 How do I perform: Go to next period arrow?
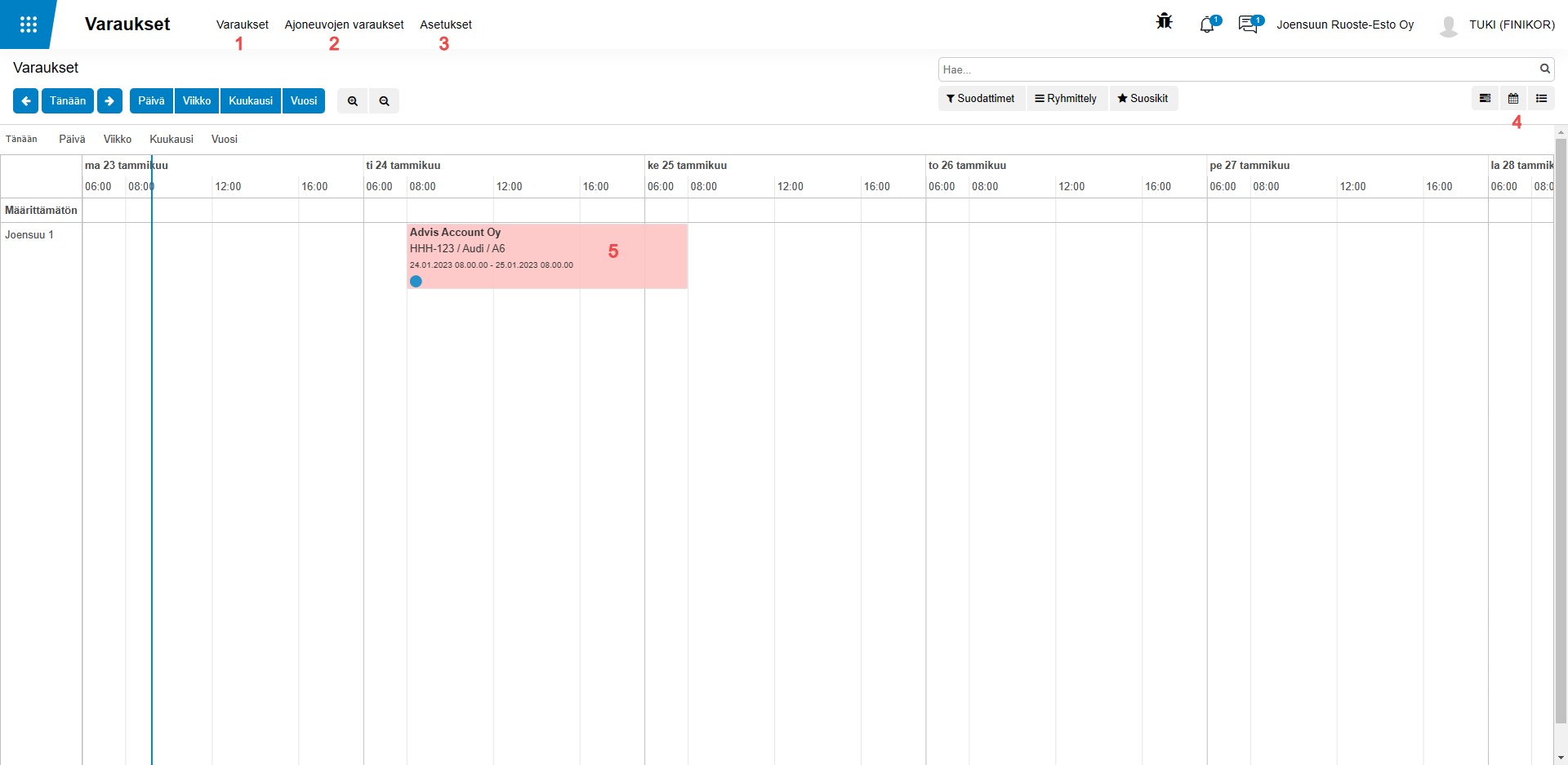tap(109, 100)
